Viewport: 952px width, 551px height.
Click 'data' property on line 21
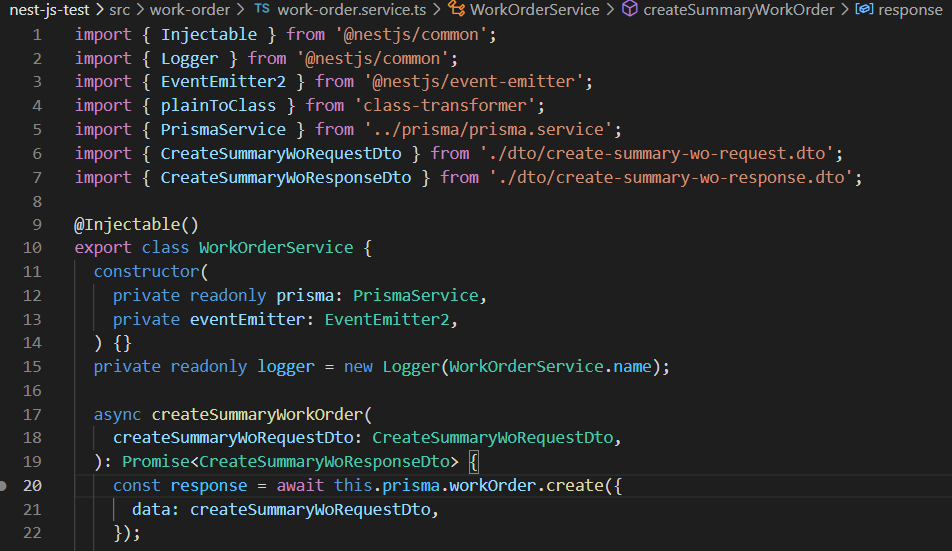[151, 510]
